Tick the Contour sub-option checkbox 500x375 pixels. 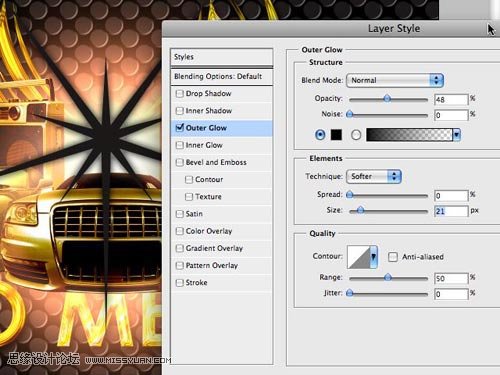coord(189,180)
